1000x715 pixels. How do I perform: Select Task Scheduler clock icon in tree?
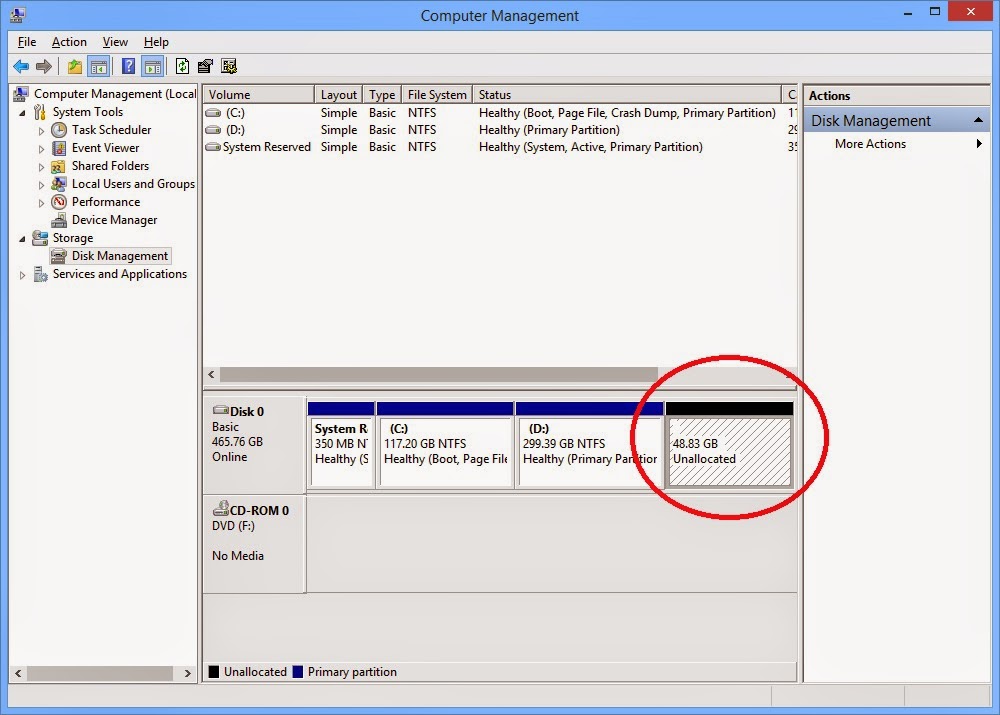[59, 130]
